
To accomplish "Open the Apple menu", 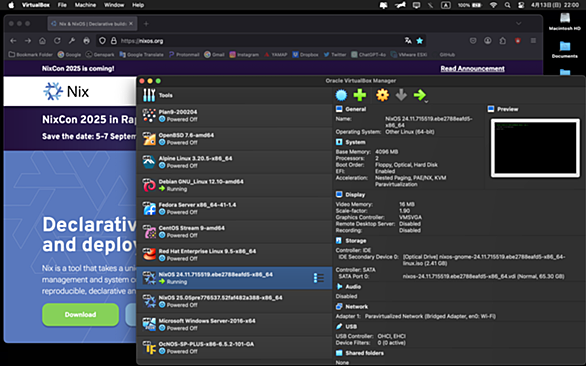I will (x=11, y=5).
